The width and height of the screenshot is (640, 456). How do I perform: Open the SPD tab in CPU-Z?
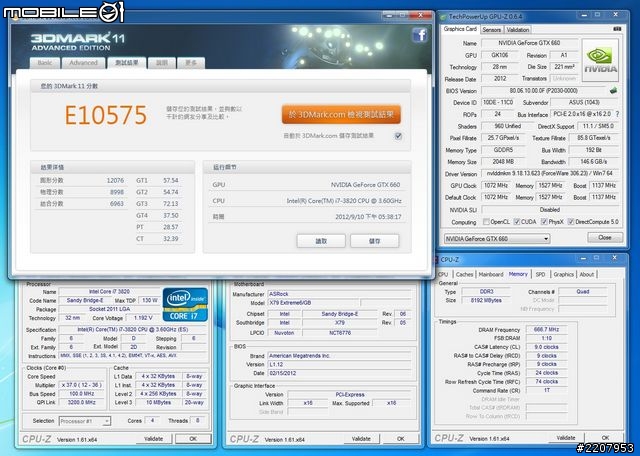pyautogui.click(x=540, y=274)
